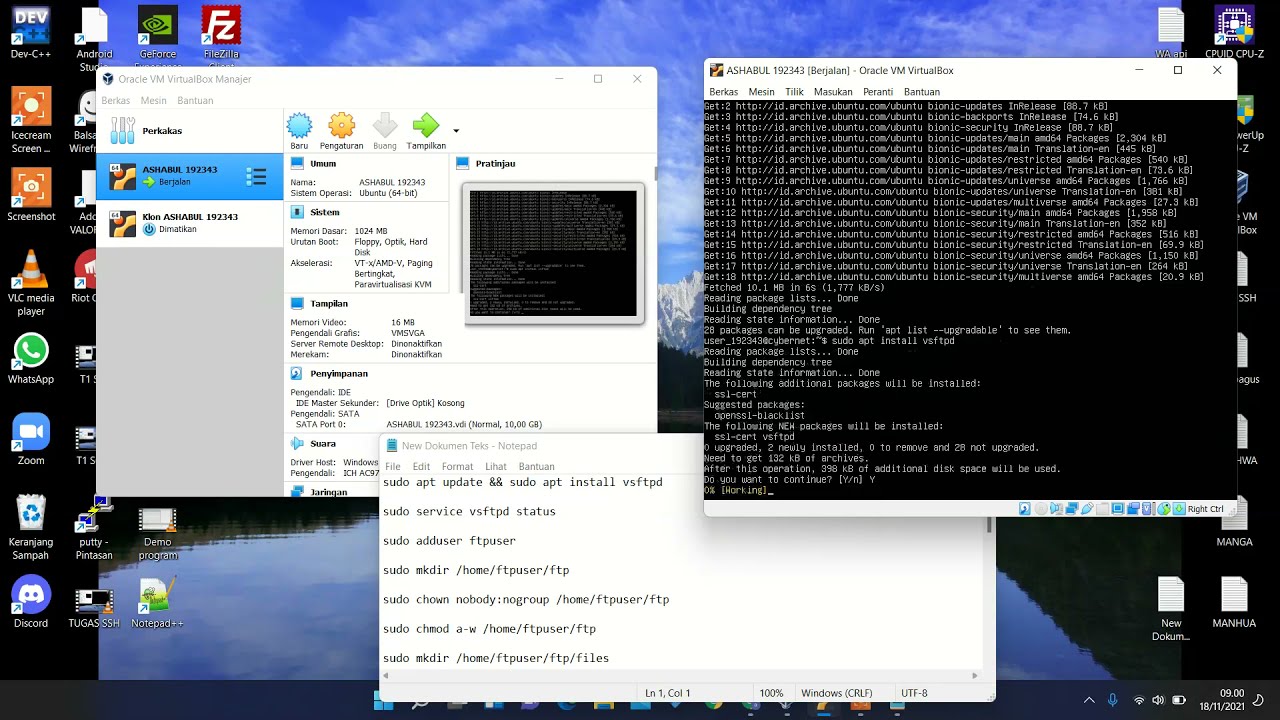
Task: Click the Suara section header
Action: (323, 443)
